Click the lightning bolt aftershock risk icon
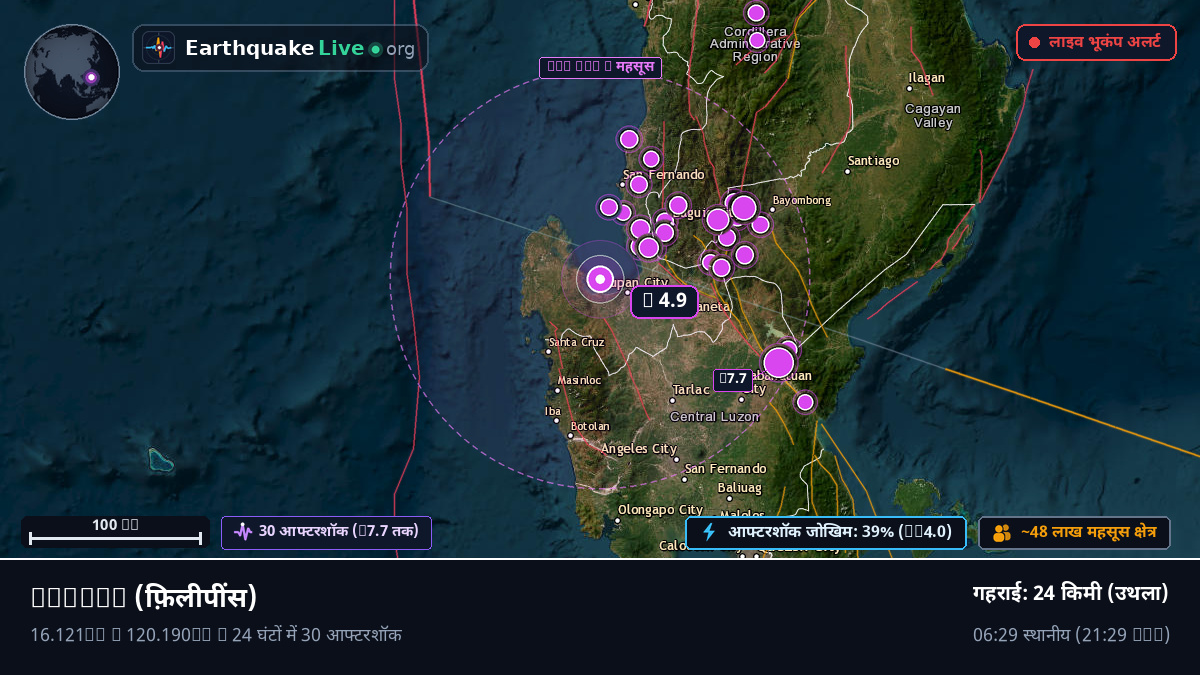The image size is (1200, 675). coord(709,532)
